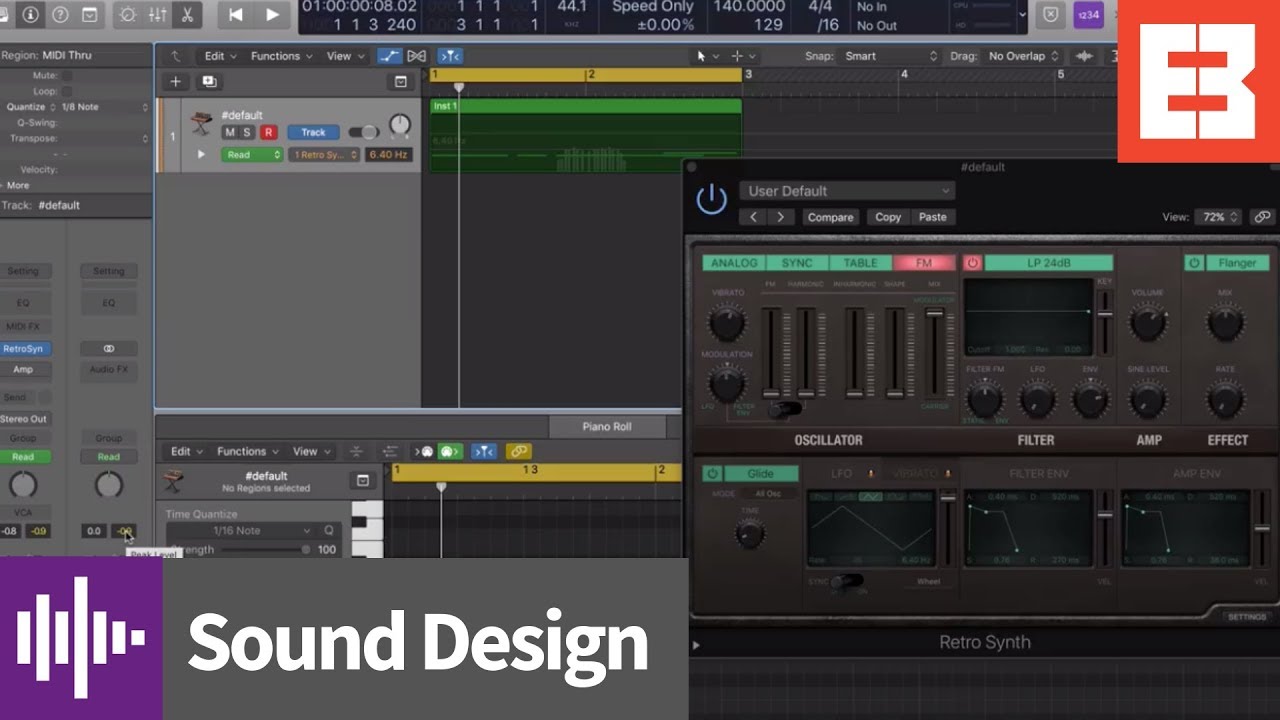Toggle the Flex show/hide icon
1280x720 pixels.
417,56
